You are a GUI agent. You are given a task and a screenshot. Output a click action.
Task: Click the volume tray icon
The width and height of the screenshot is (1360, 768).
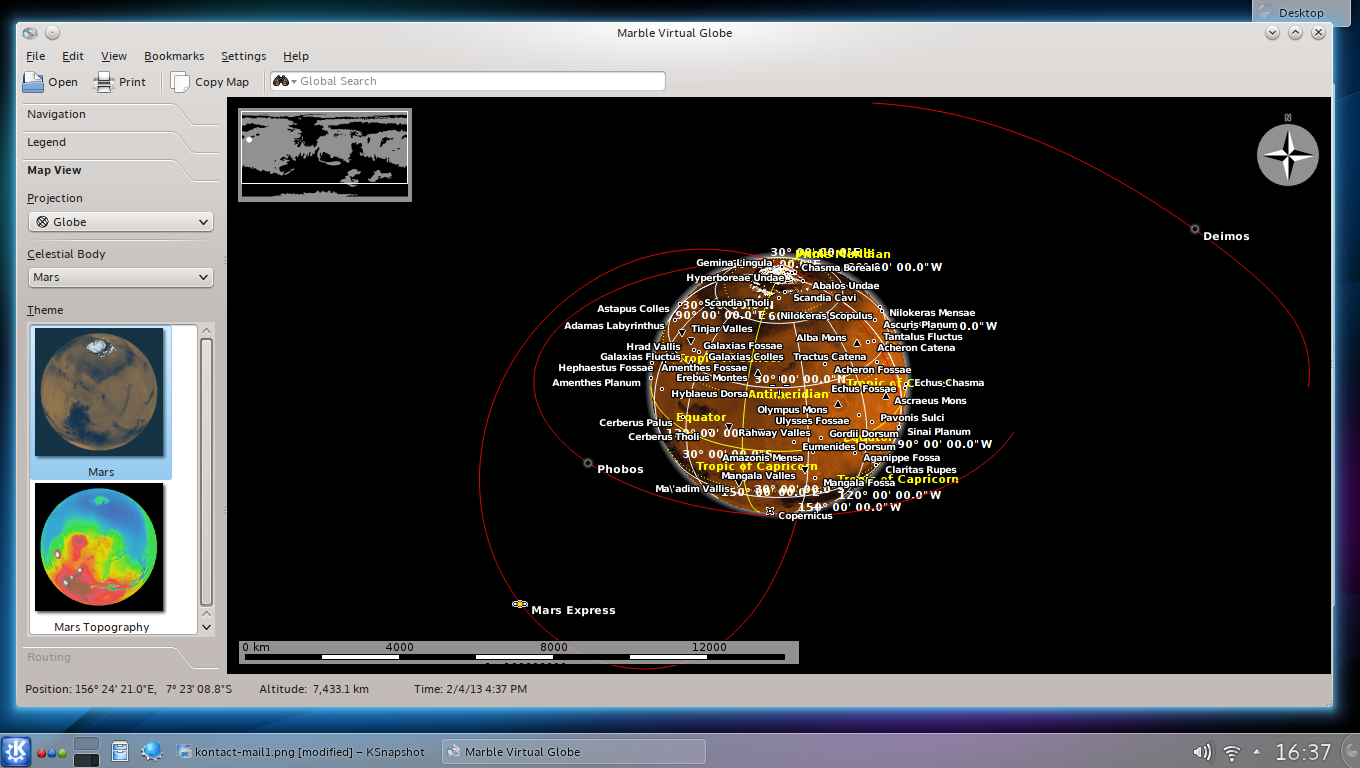coord(1202,752)
